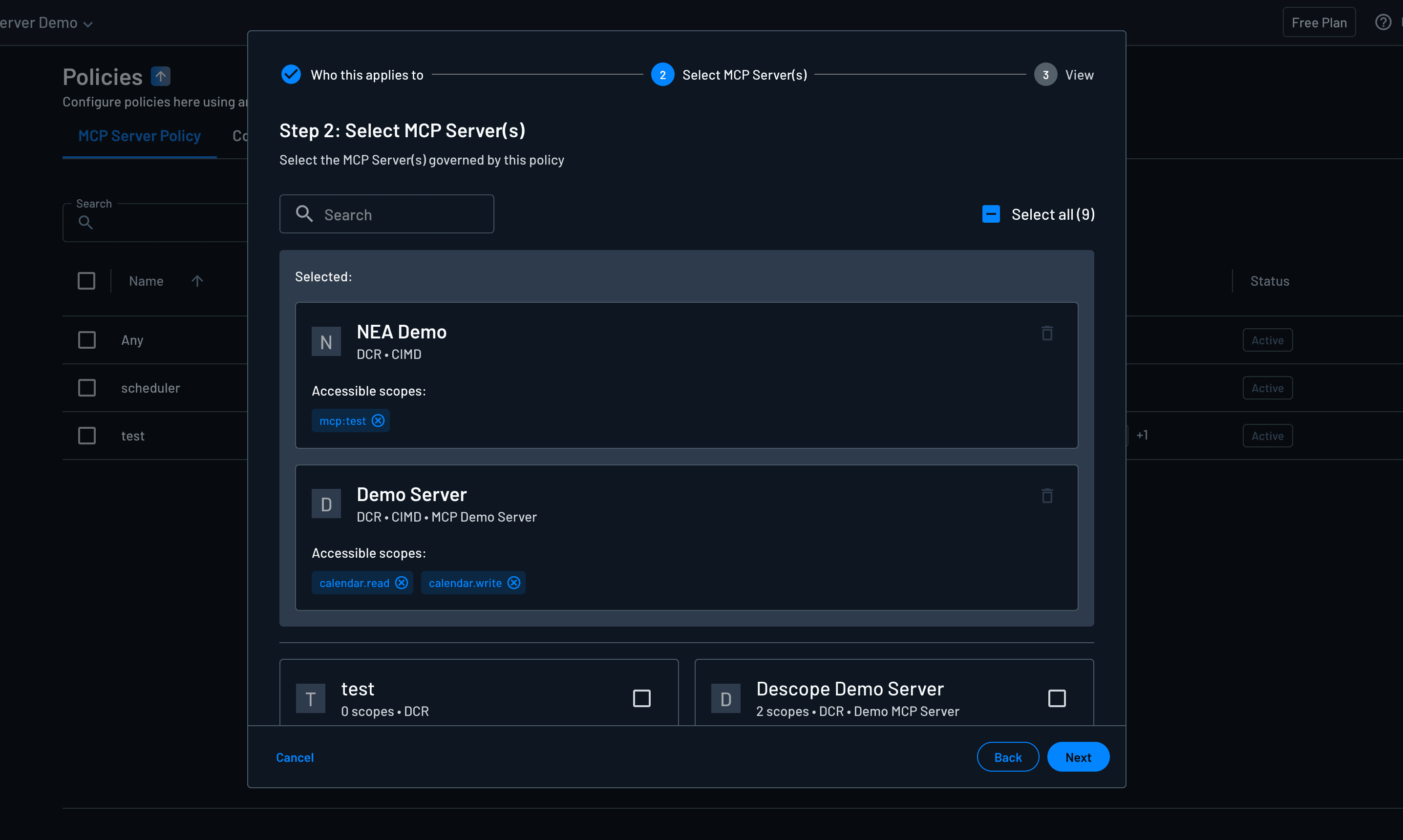
Task: Remove the calendar.write scope from Demo Server
Action: point(513,583)
